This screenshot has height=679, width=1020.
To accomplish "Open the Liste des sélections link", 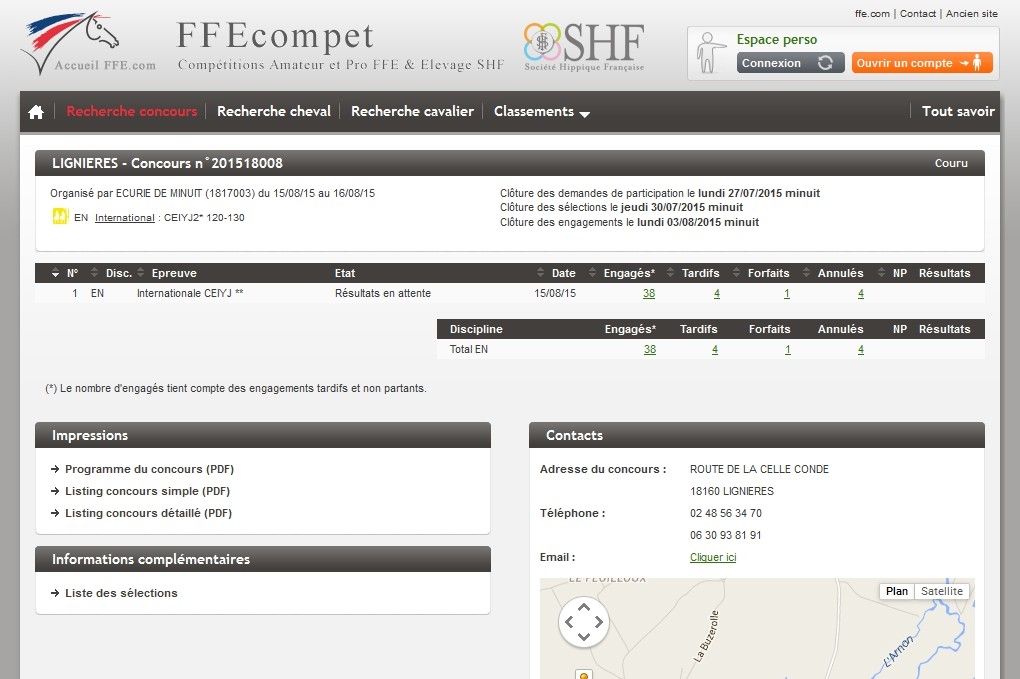I will 121,593.
